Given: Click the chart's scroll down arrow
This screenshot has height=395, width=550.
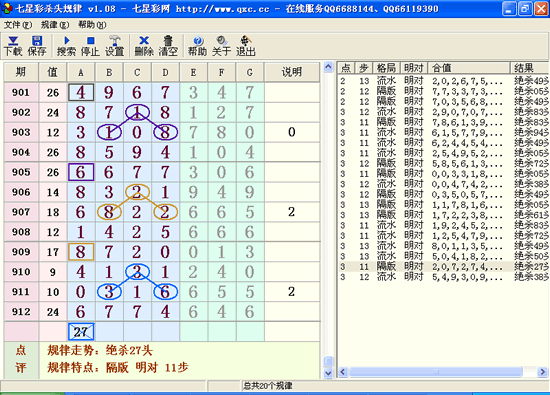Looking at the screenshot, I should [x=328, y=373].
